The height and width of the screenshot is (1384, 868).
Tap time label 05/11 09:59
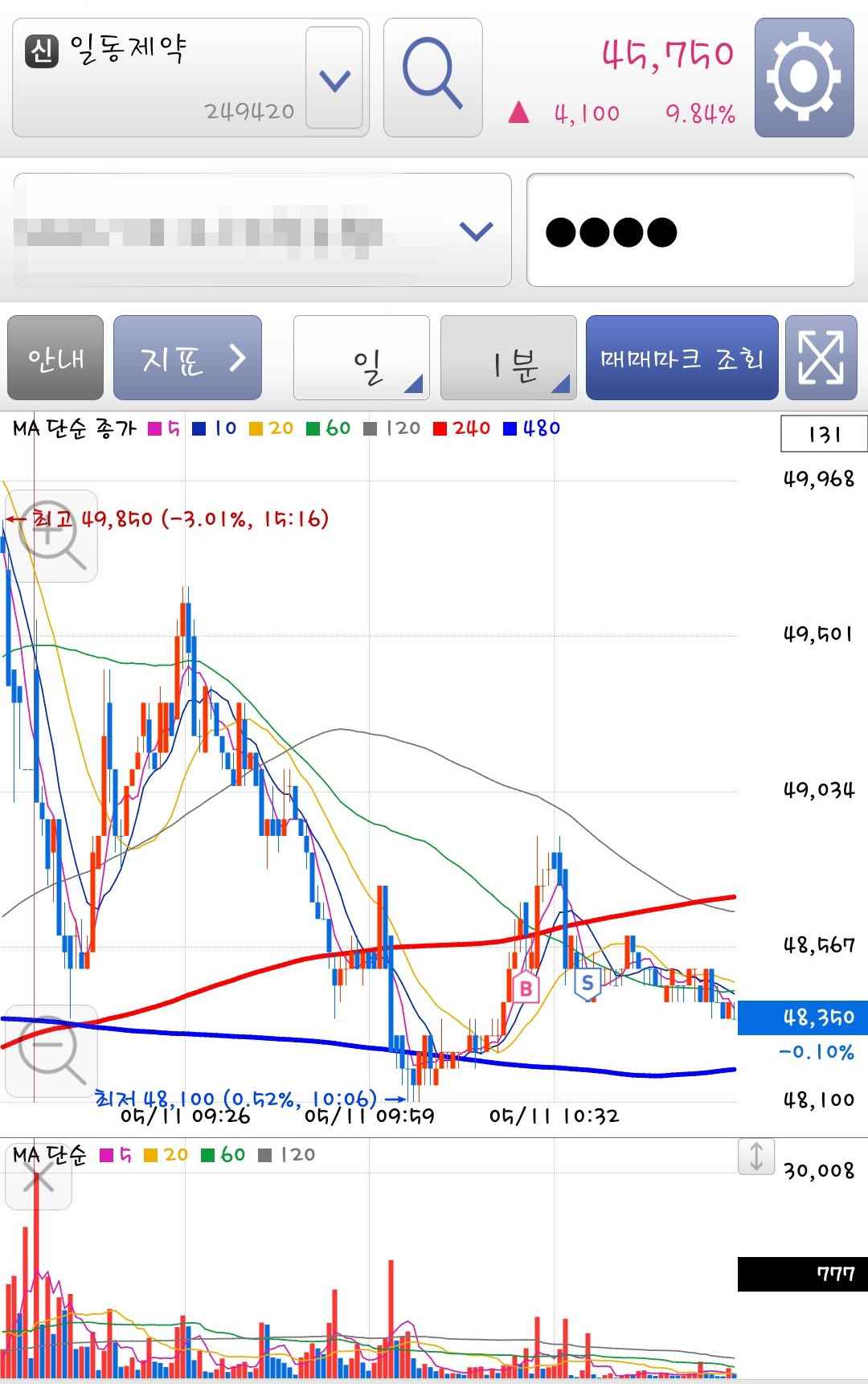(370, 1116)
